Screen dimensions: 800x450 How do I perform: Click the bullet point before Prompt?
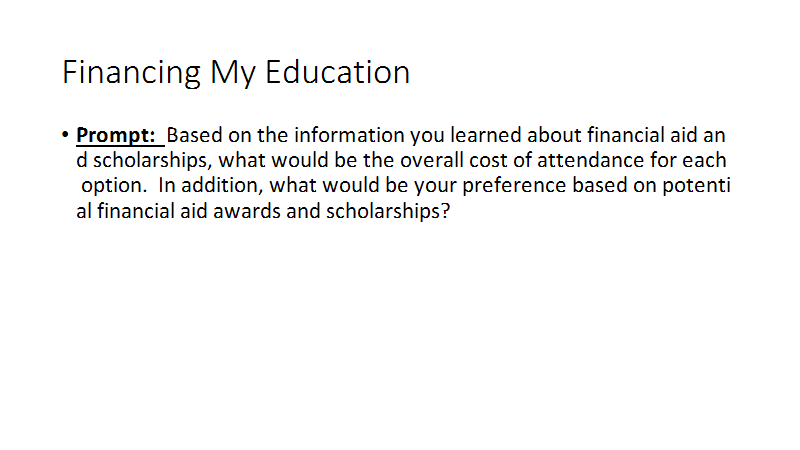pyautogui.click(x=65, y=135)
